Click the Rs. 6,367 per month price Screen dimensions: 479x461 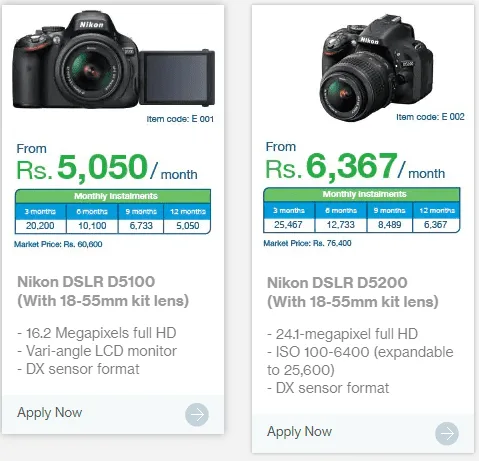(355, 166)
